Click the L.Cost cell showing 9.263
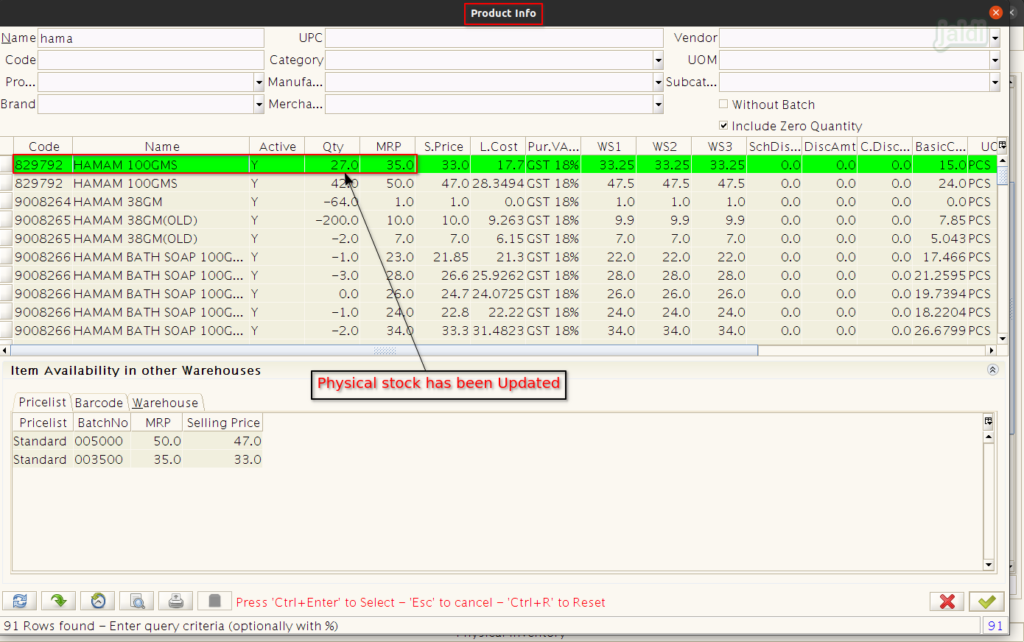Screen dimensions: 1024x642 (498, 220)
